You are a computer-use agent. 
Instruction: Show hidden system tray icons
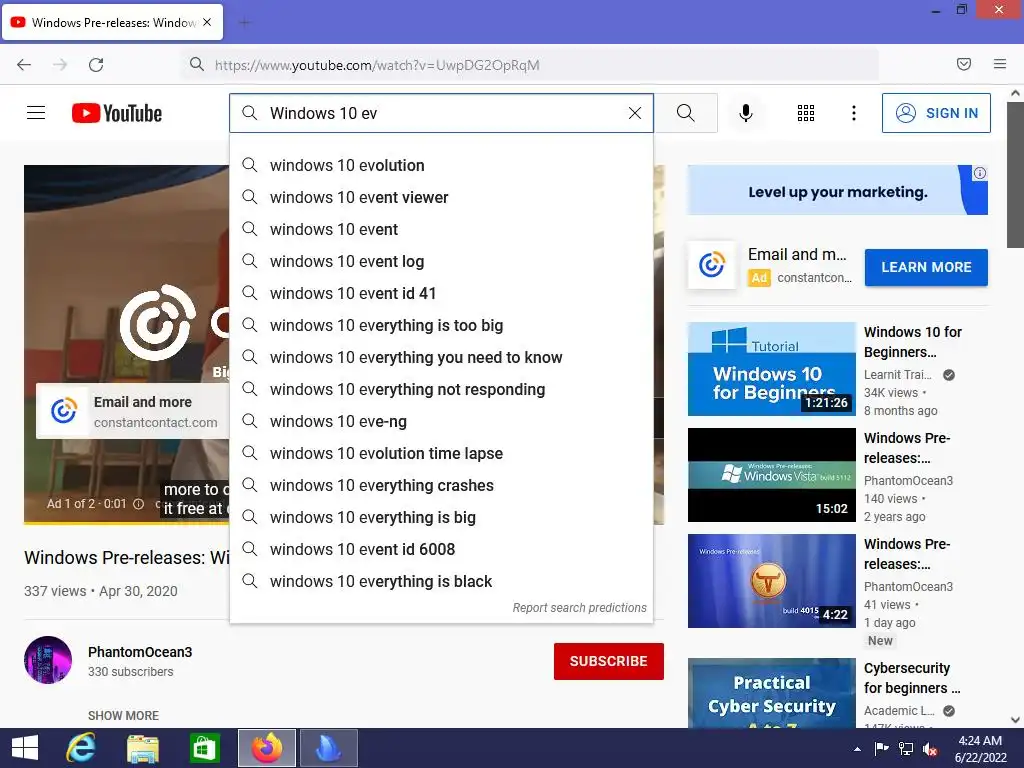(857, 749)
